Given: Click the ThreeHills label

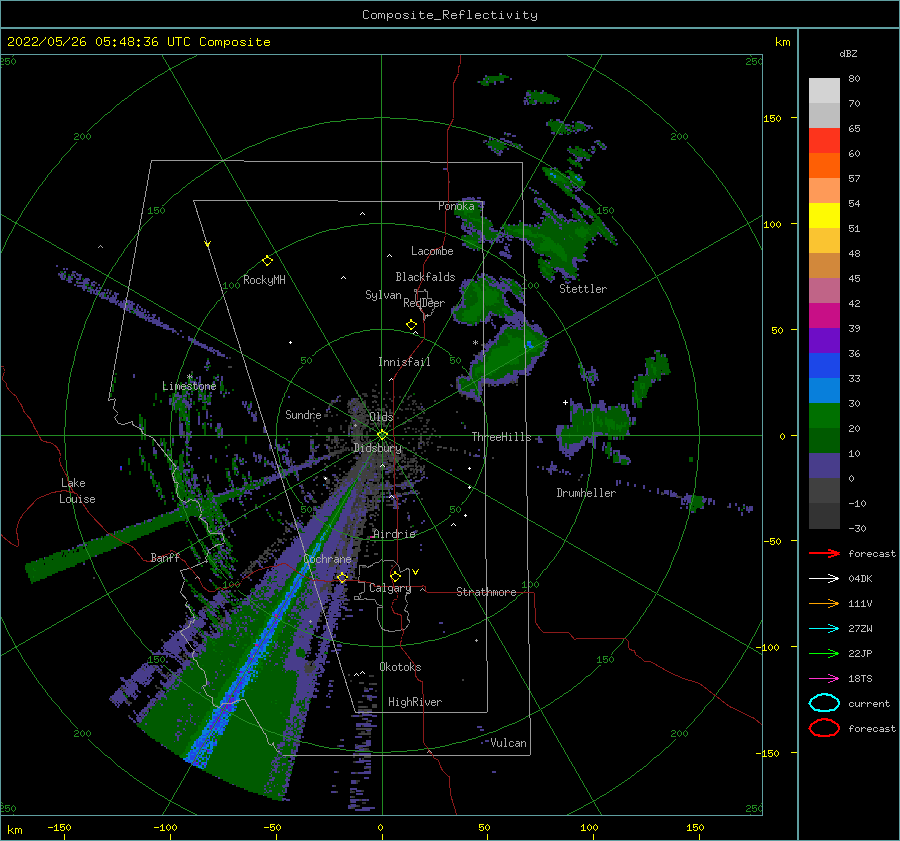Looking at the screenshot, I should point(502,437).
